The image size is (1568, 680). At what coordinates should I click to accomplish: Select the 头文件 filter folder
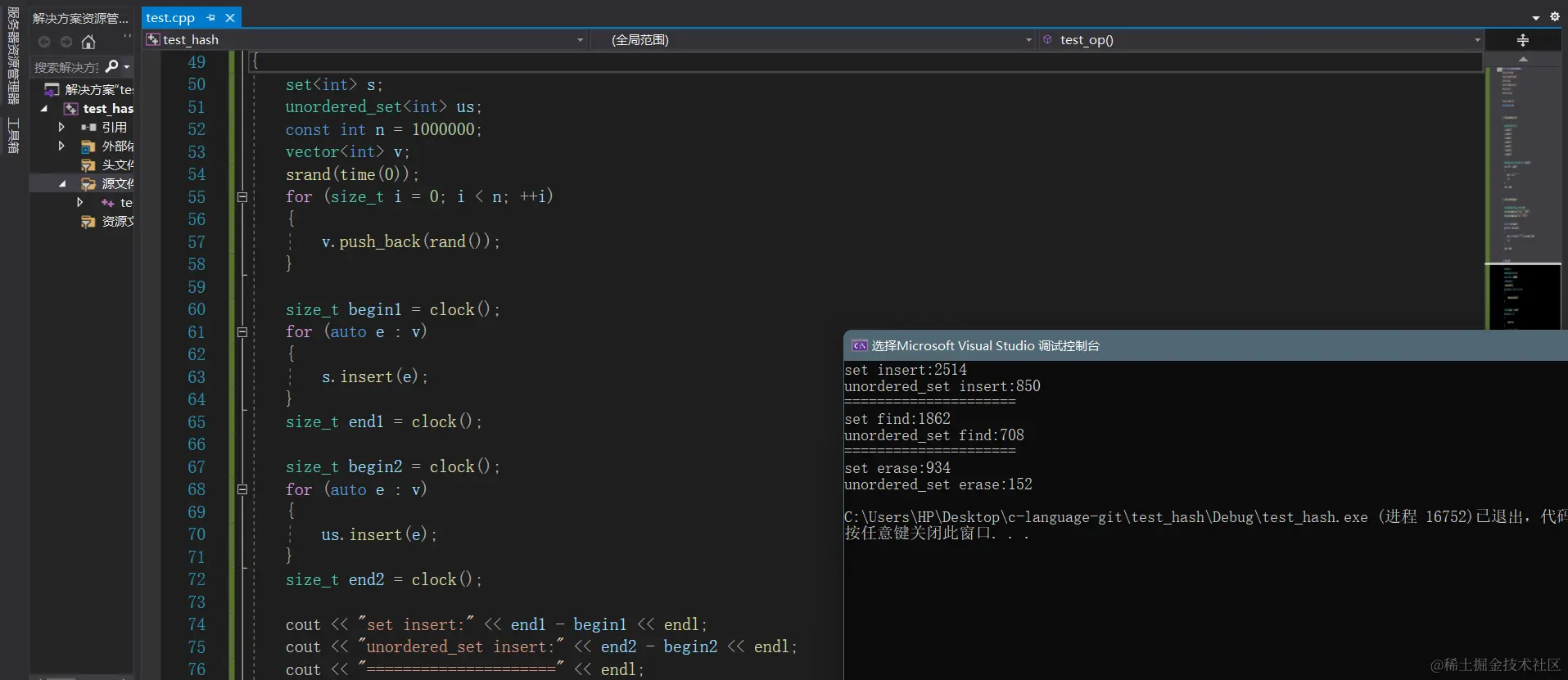107,165
